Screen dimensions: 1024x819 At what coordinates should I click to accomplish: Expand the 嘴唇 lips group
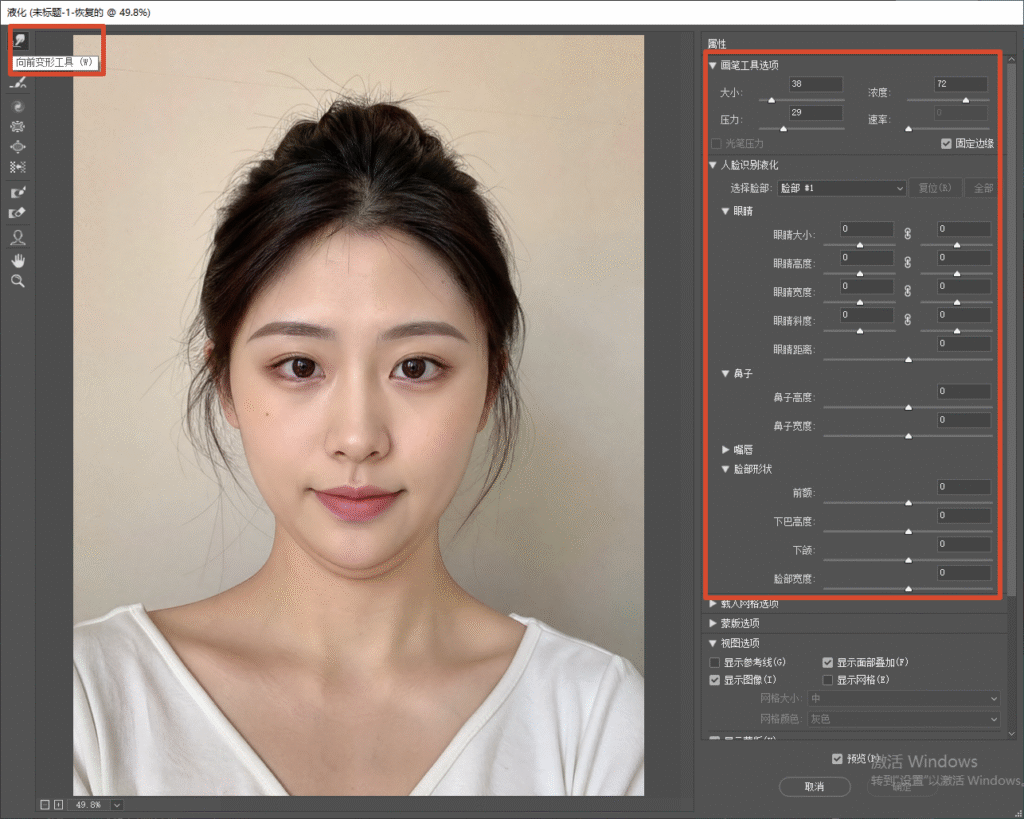click(725, 449)
